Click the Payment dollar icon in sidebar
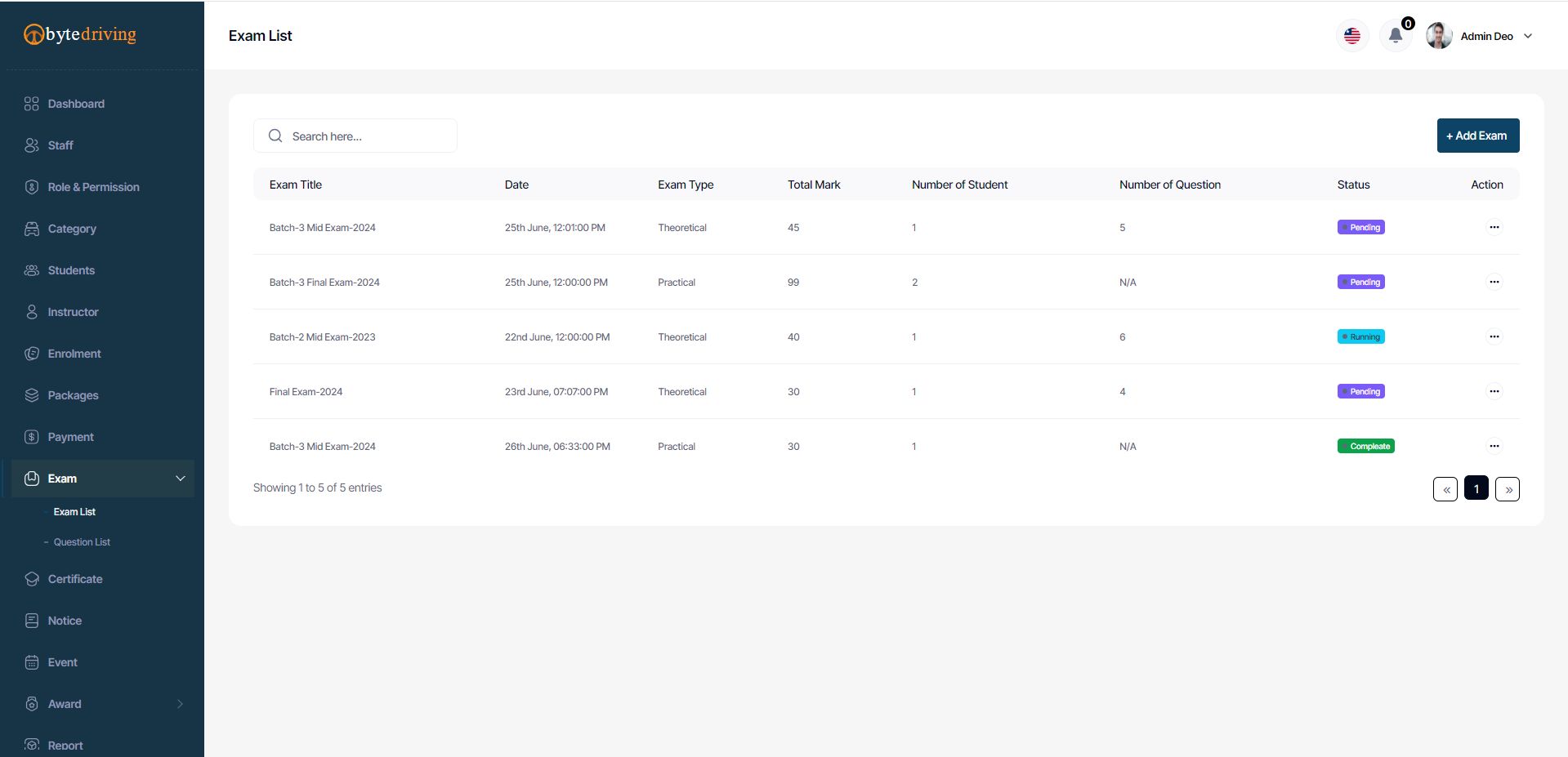 coord(32,437)
